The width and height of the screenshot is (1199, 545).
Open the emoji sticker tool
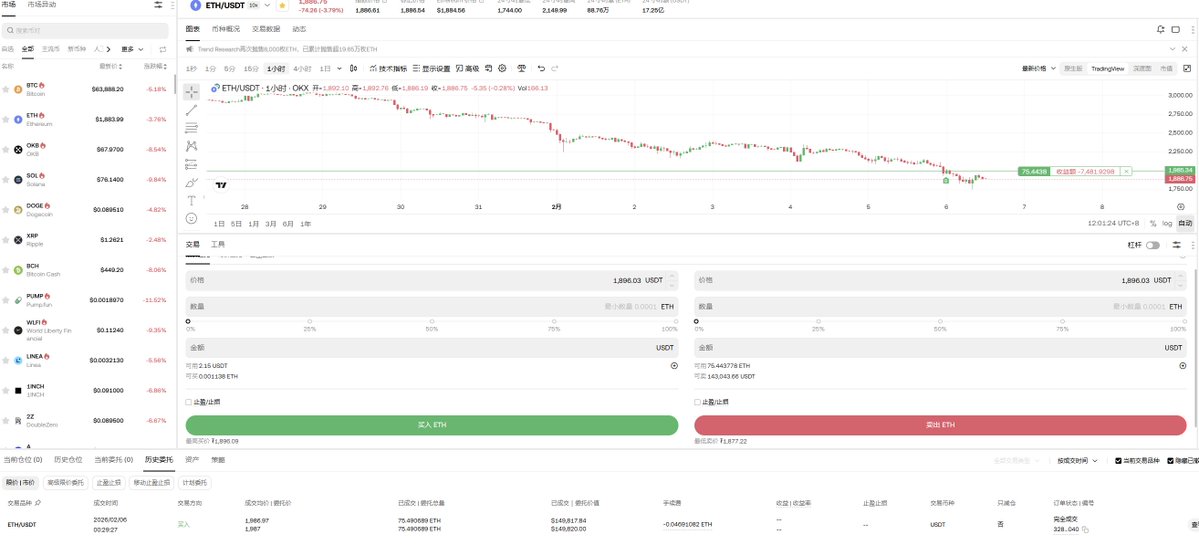[x=191, y=218]
